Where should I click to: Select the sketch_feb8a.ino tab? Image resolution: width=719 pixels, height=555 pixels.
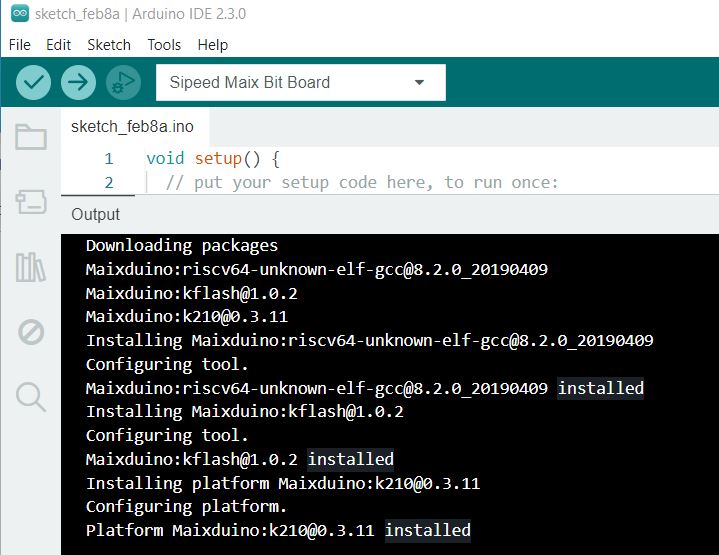coord(133,127)
